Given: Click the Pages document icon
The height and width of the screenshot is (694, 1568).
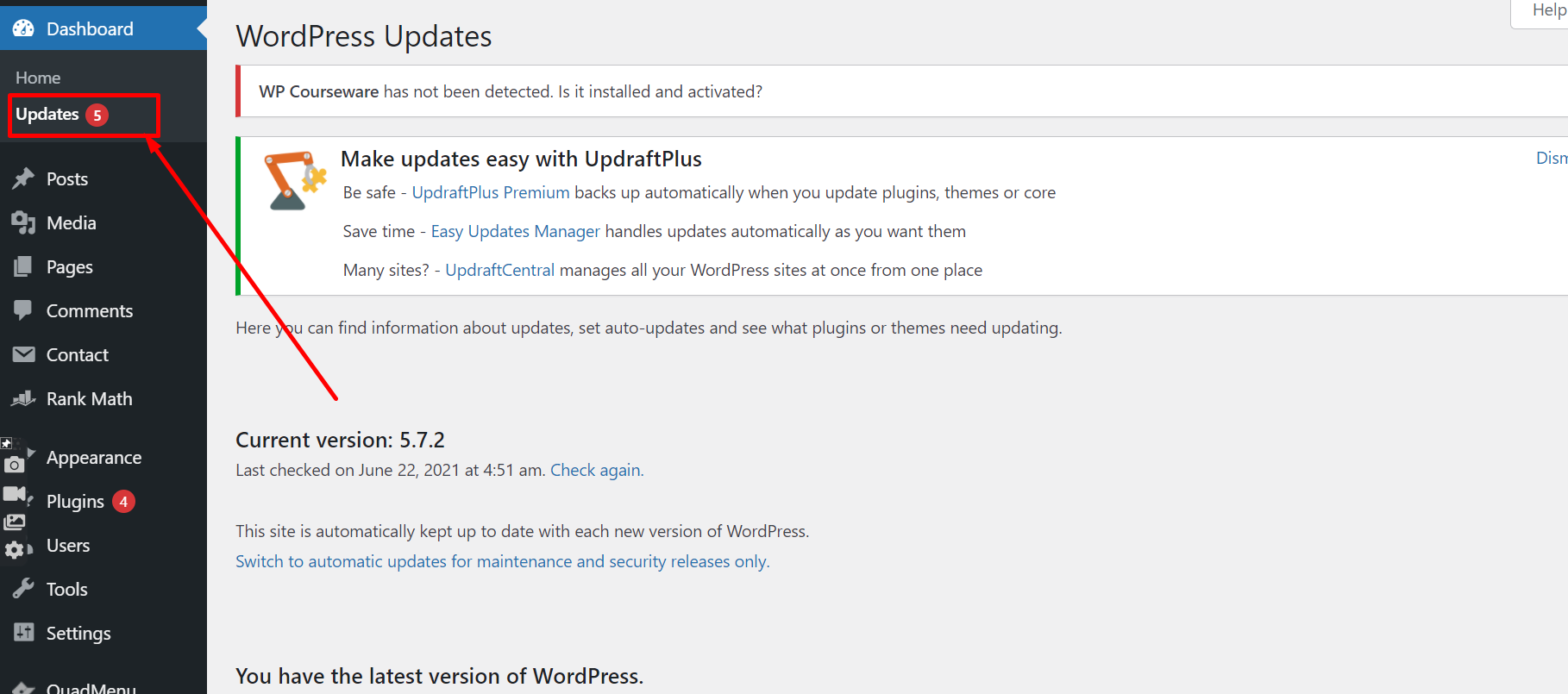Looking at the screenshot, I should [23, 267].
